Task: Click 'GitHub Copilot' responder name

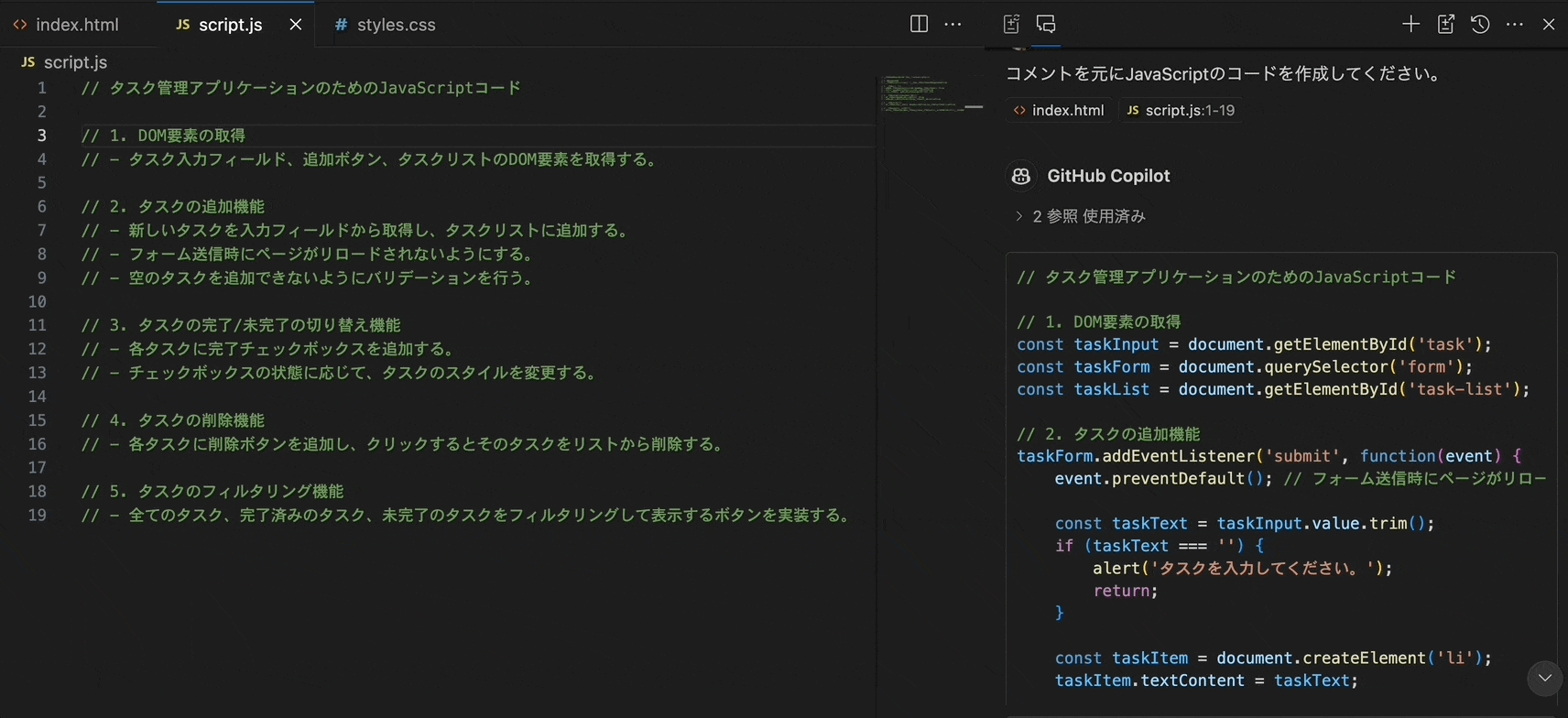Action: coord(1108,176)
